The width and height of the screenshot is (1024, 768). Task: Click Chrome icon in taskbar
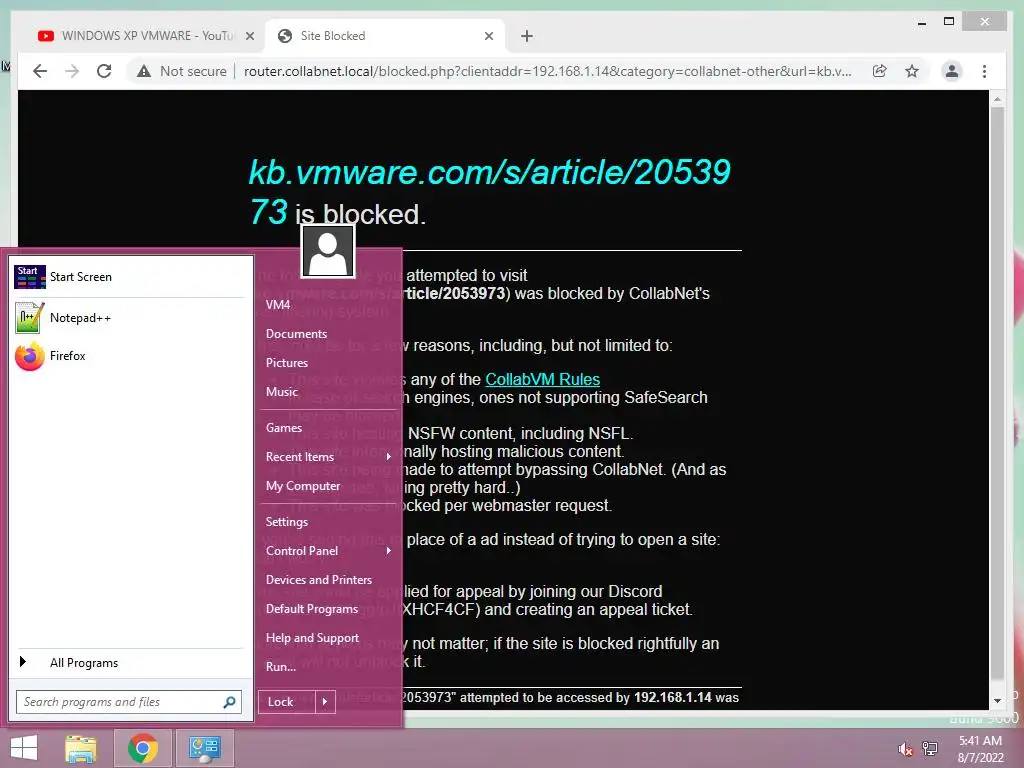pyautogui.click(x=143, y=748)
